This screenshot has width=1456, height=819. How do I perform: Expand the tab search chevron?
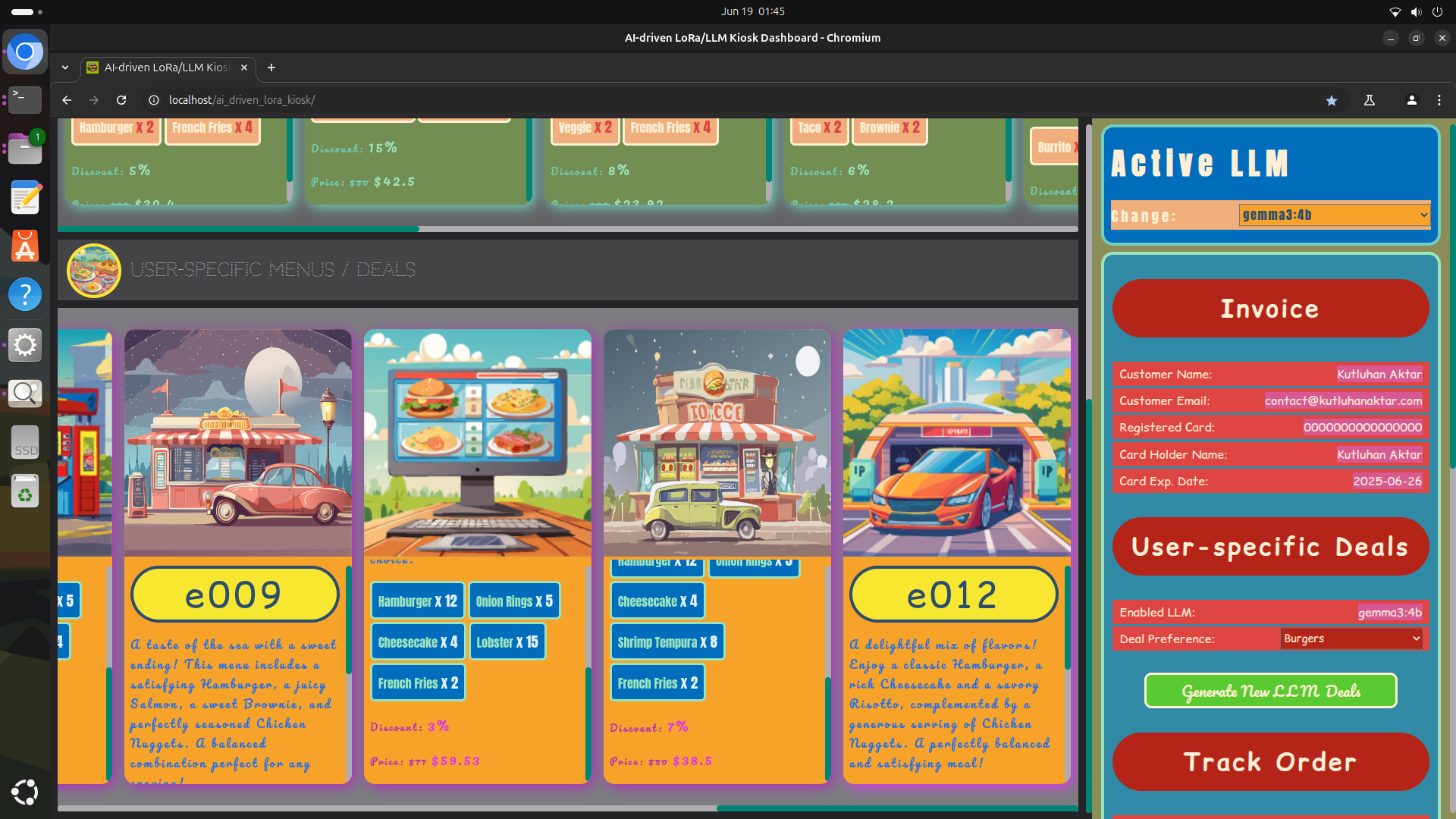pyautogui.click(x=65, y=67)
